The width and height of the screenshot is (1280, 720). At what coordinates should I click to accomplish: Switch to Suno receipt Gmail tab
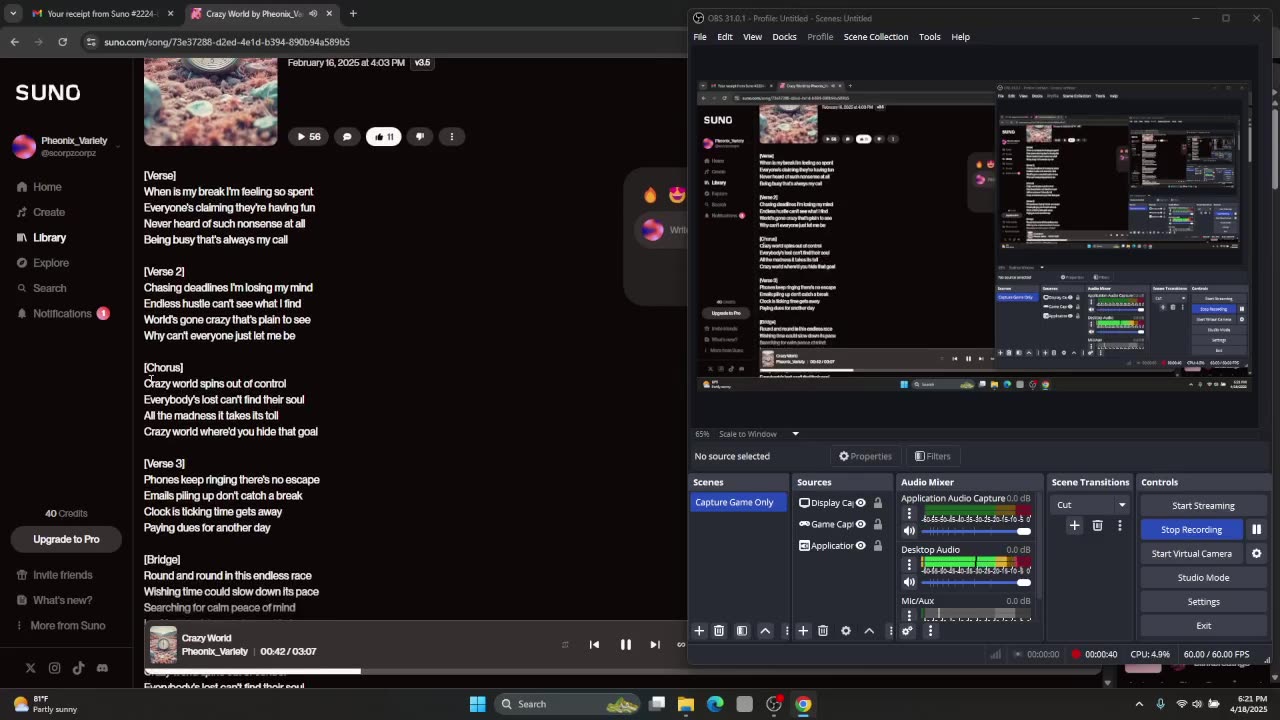pos(100,14)
